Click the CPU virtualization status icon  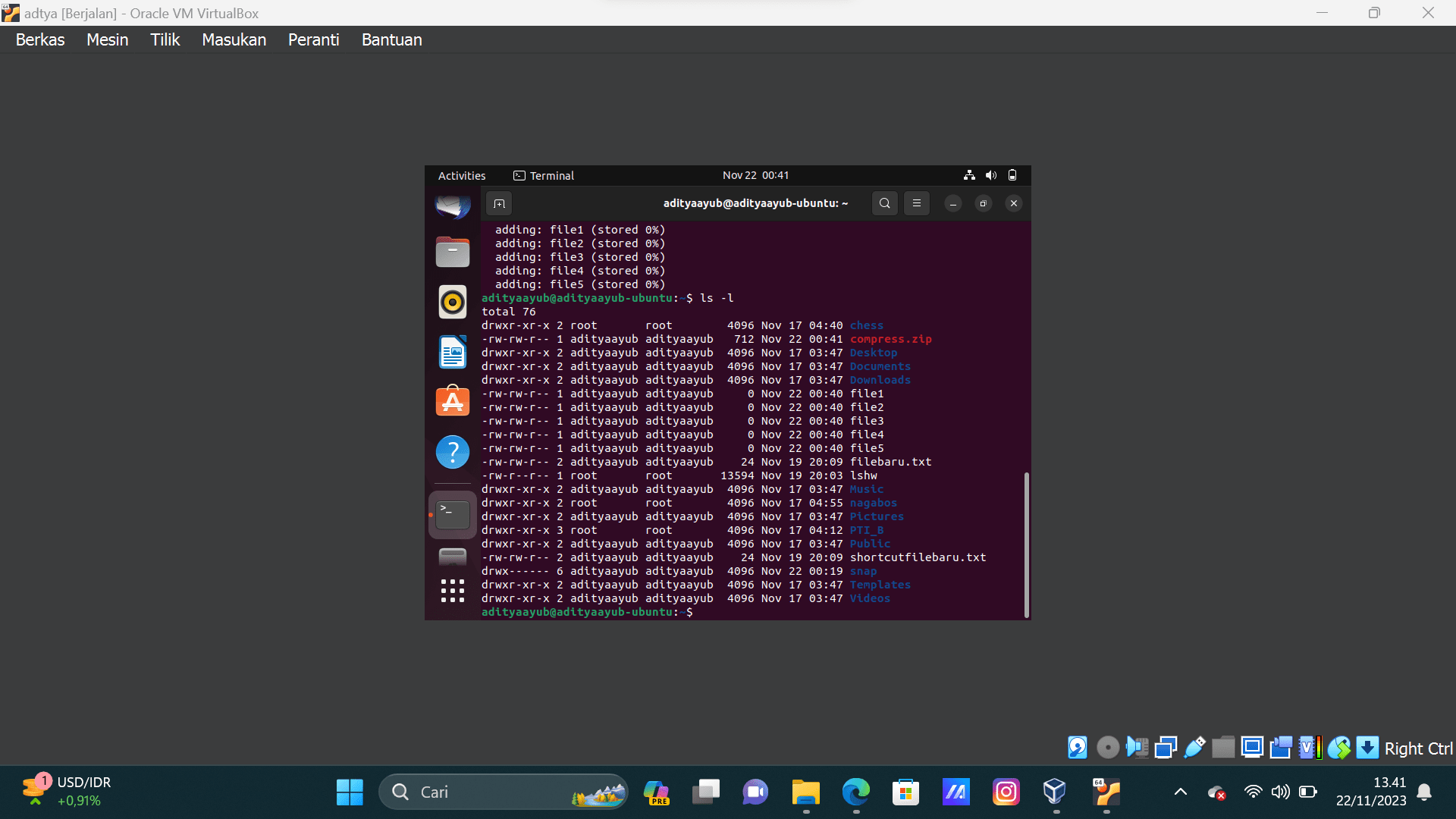(1310, 748)
